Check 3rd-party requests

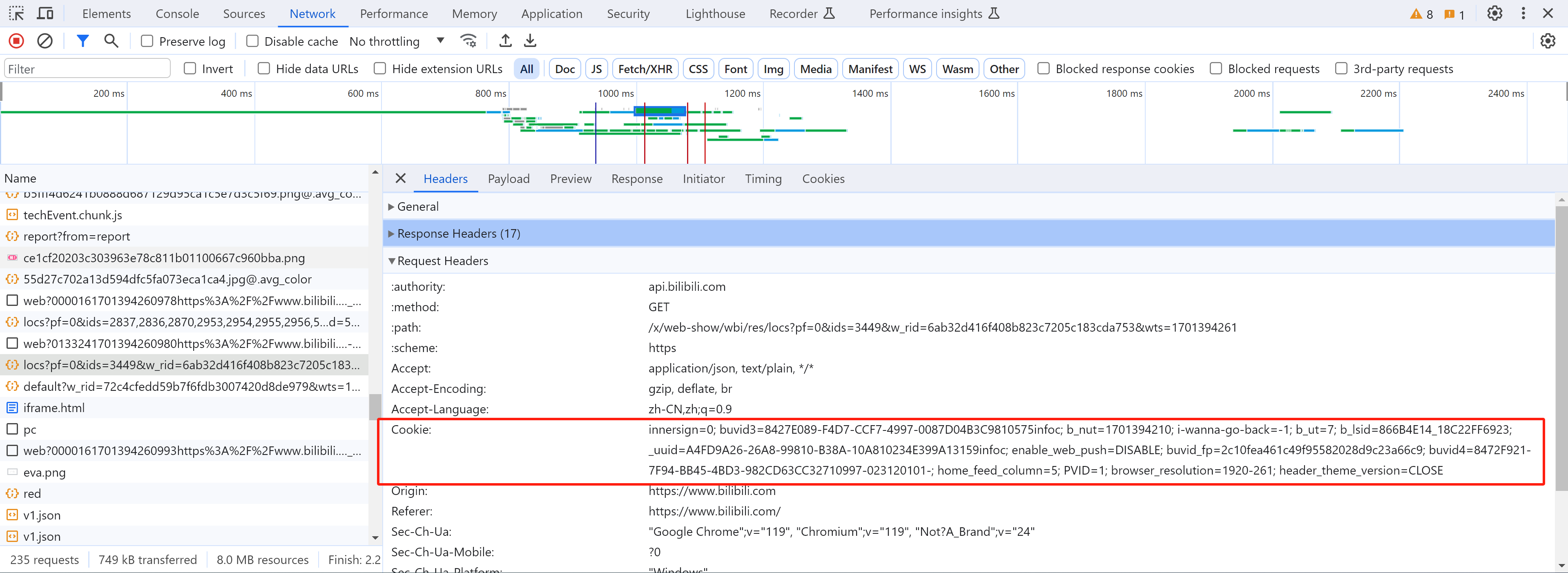pos(1341,68)
